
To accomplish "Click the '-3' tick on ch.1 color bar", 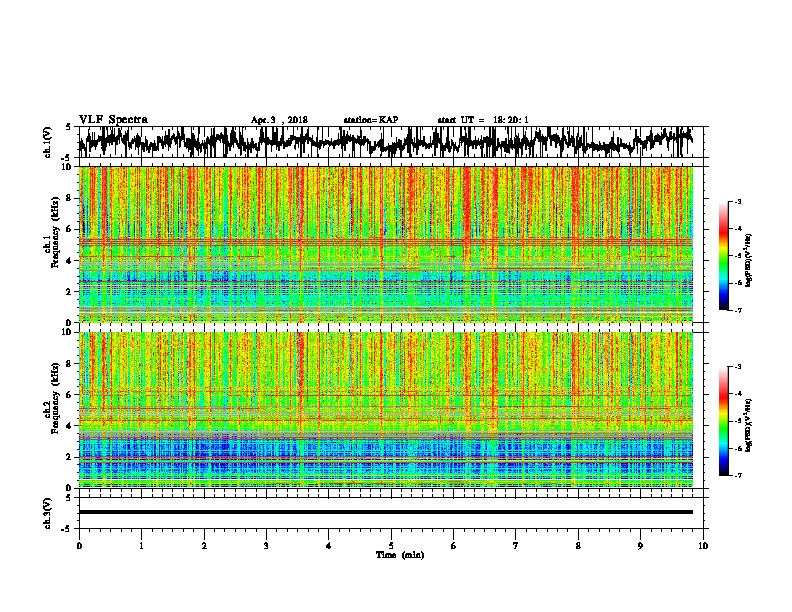I will point(737,201).
